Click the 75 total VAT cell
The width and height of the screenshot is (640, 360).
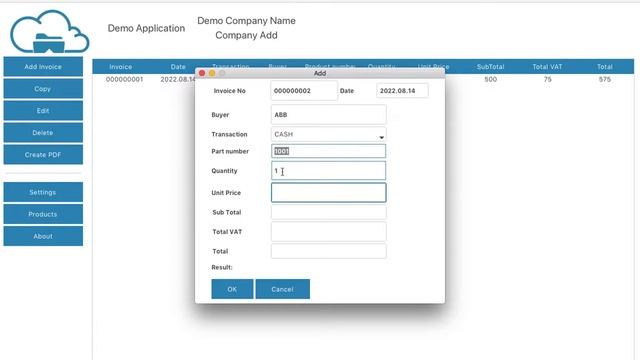[547, 79]
